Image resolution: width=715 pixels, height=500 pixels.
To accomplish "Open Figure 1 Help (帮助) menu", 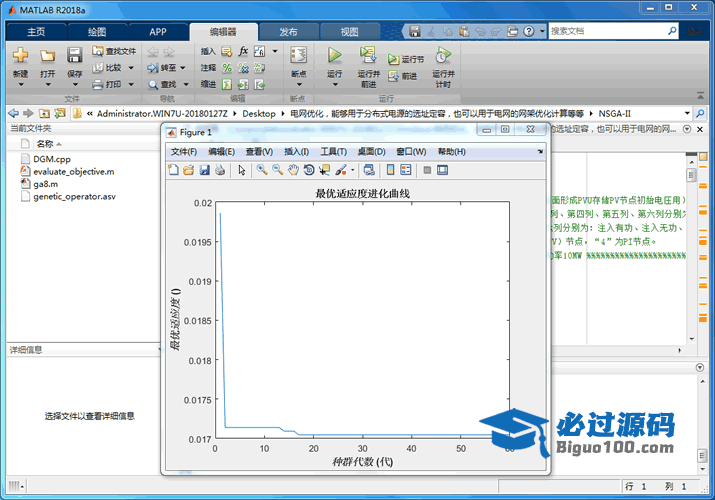I will [452, 152].
